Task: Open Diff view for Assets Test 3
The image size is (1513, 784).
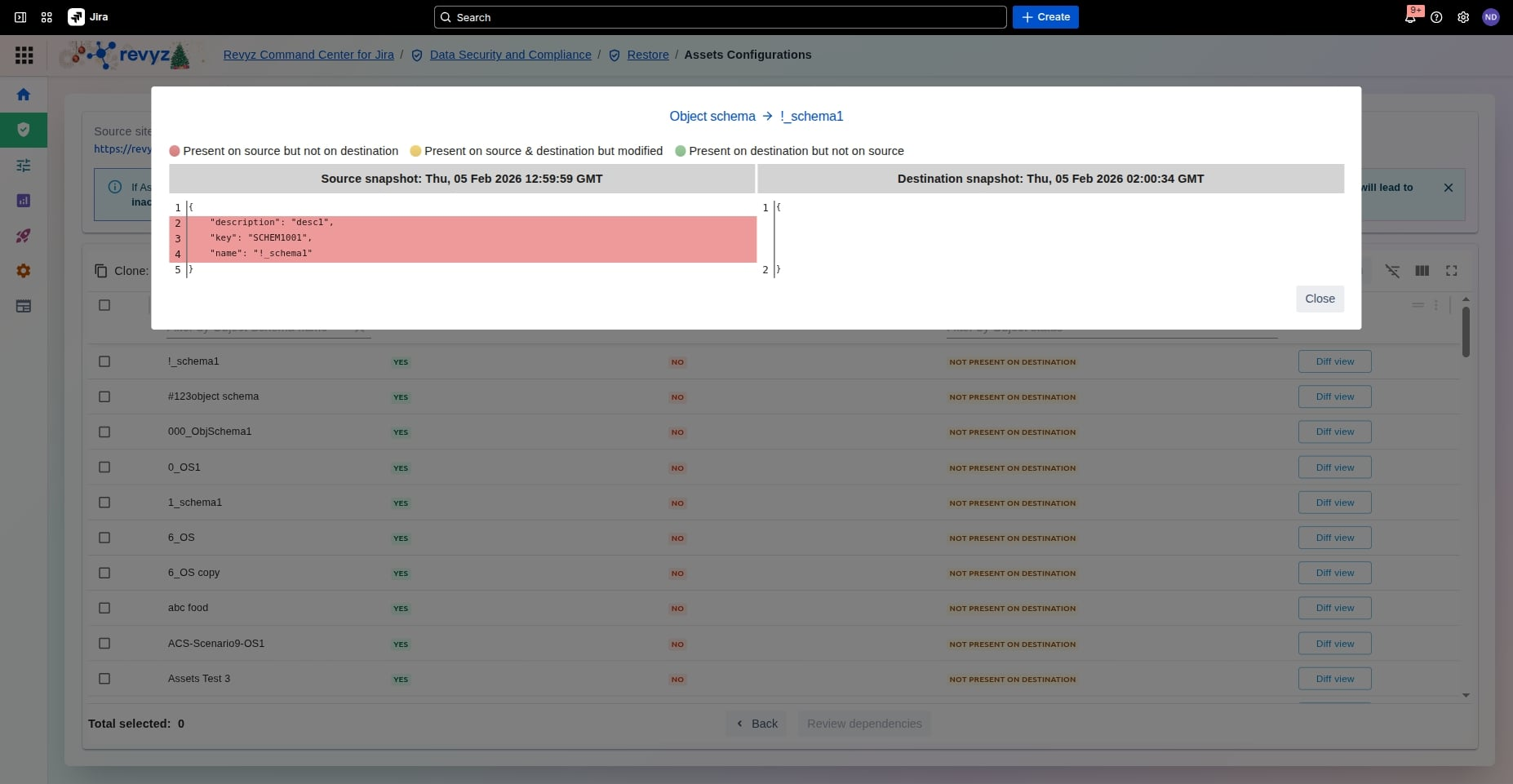Action: click(x=1334, y=679)
